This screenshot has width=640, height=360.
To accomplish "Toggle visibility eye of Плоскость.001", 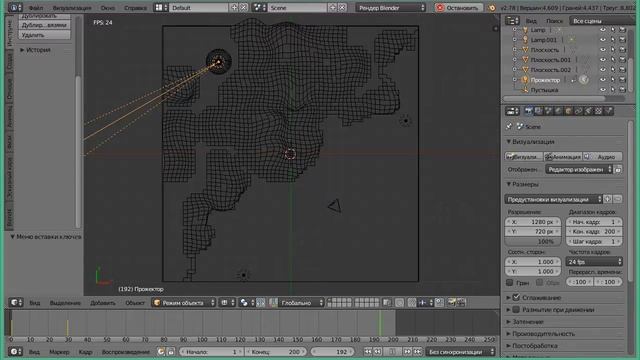I will click(x=603, y=60).
